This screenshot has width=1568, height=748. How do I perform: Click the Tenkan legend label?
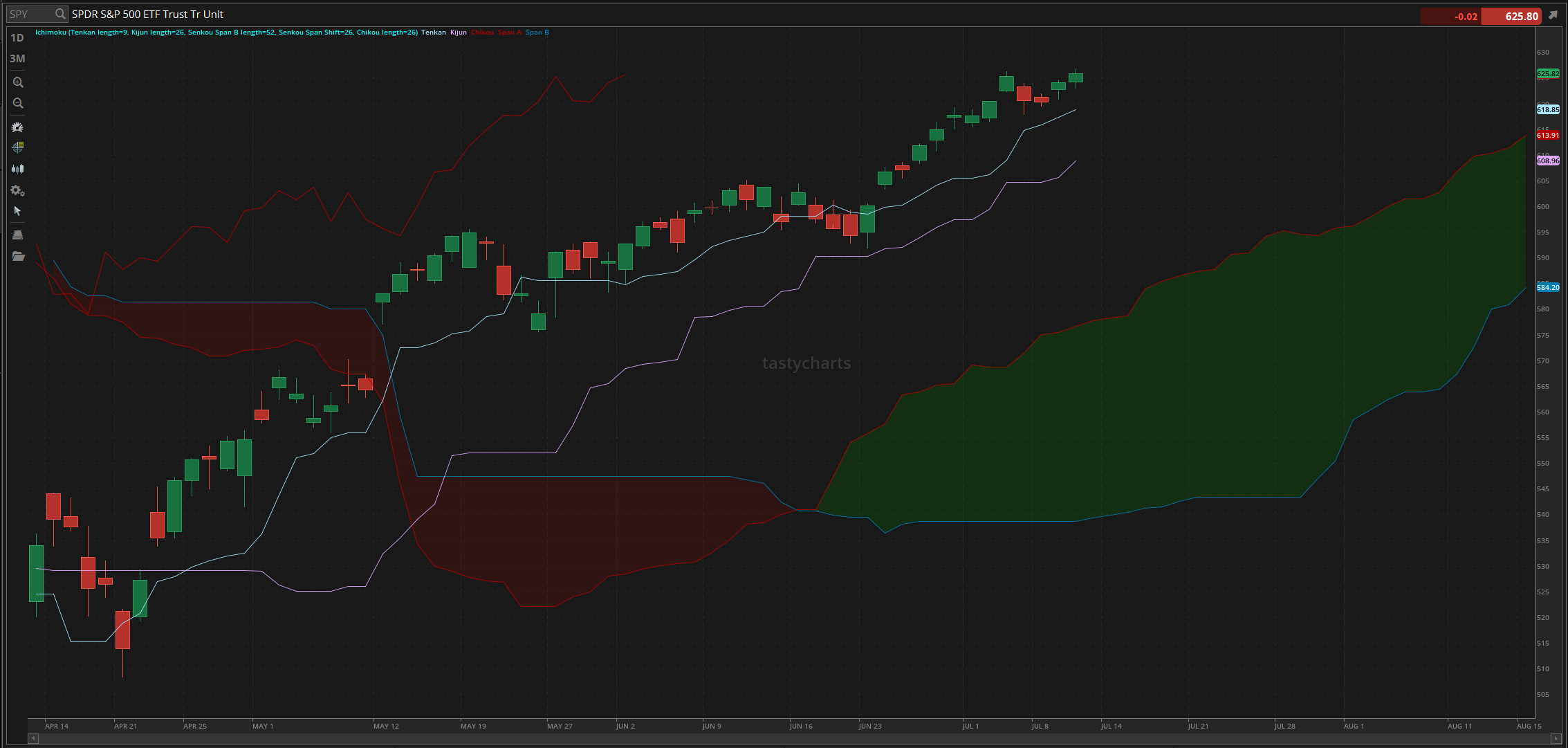[434, 33]
